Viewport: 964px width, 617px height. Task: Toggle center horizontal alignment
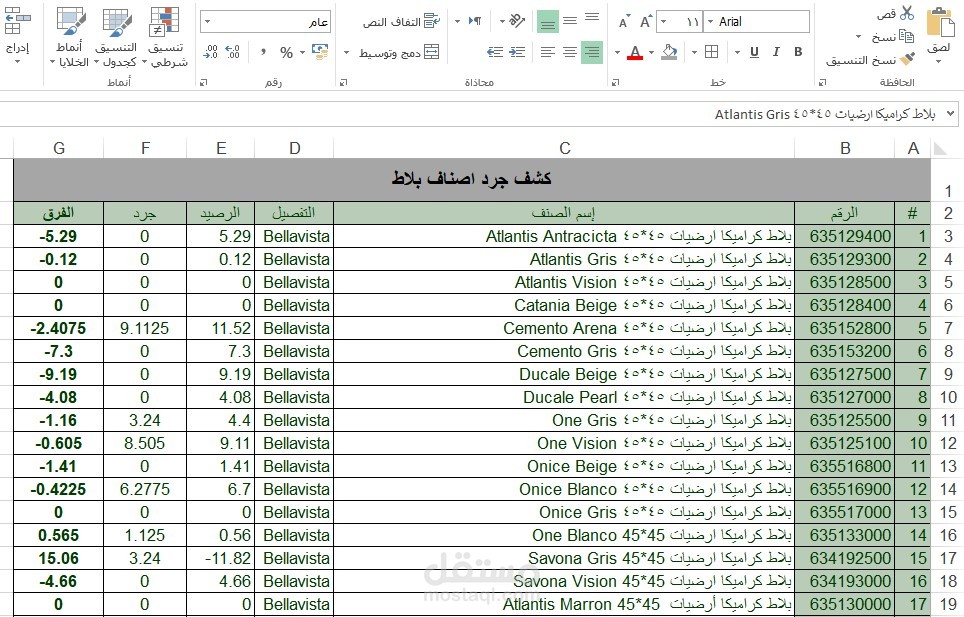[570, 52]
